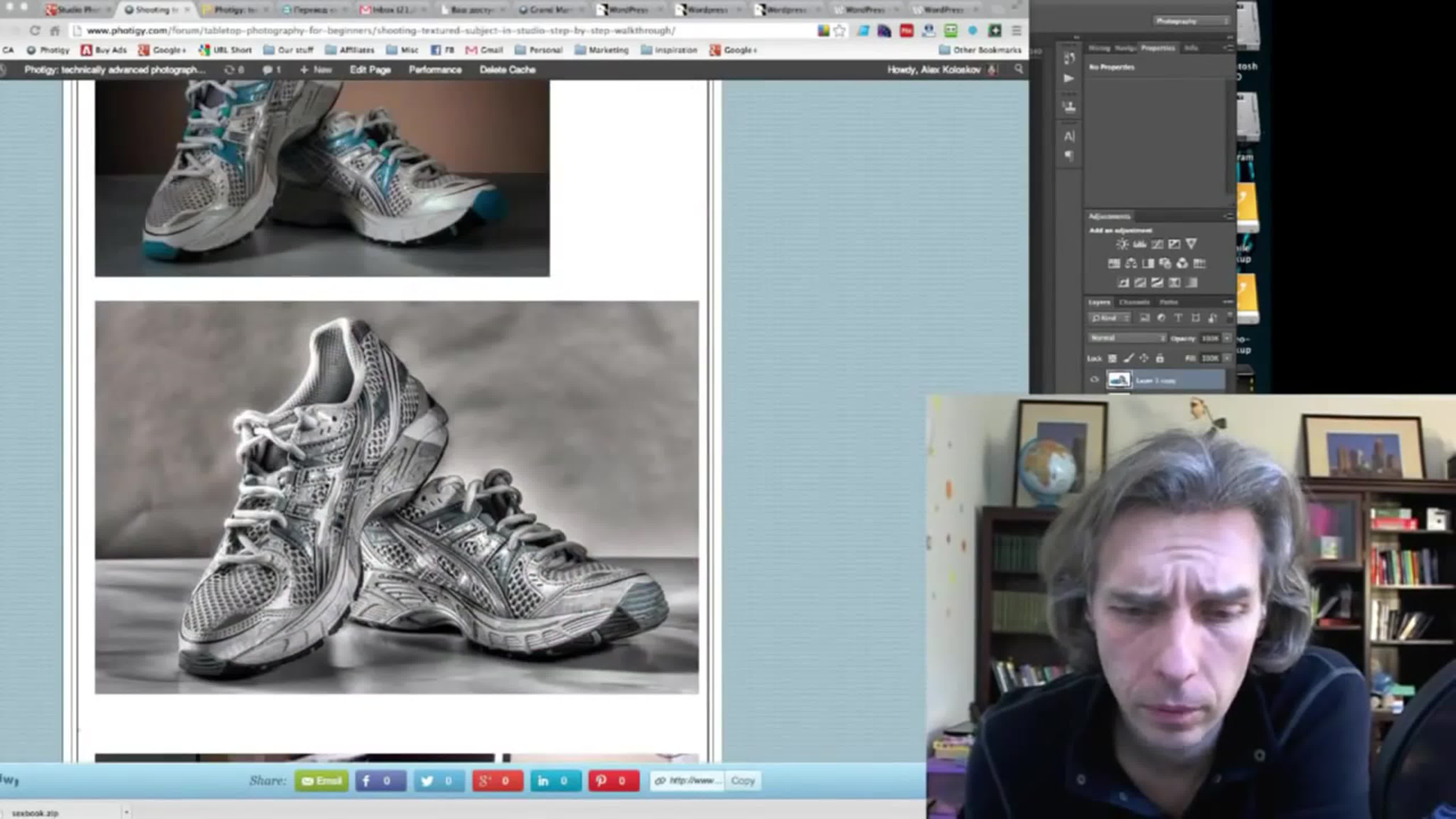Switch to the Paths tab
This screenshot has height=819, width=1456.
click(1168, 303)
